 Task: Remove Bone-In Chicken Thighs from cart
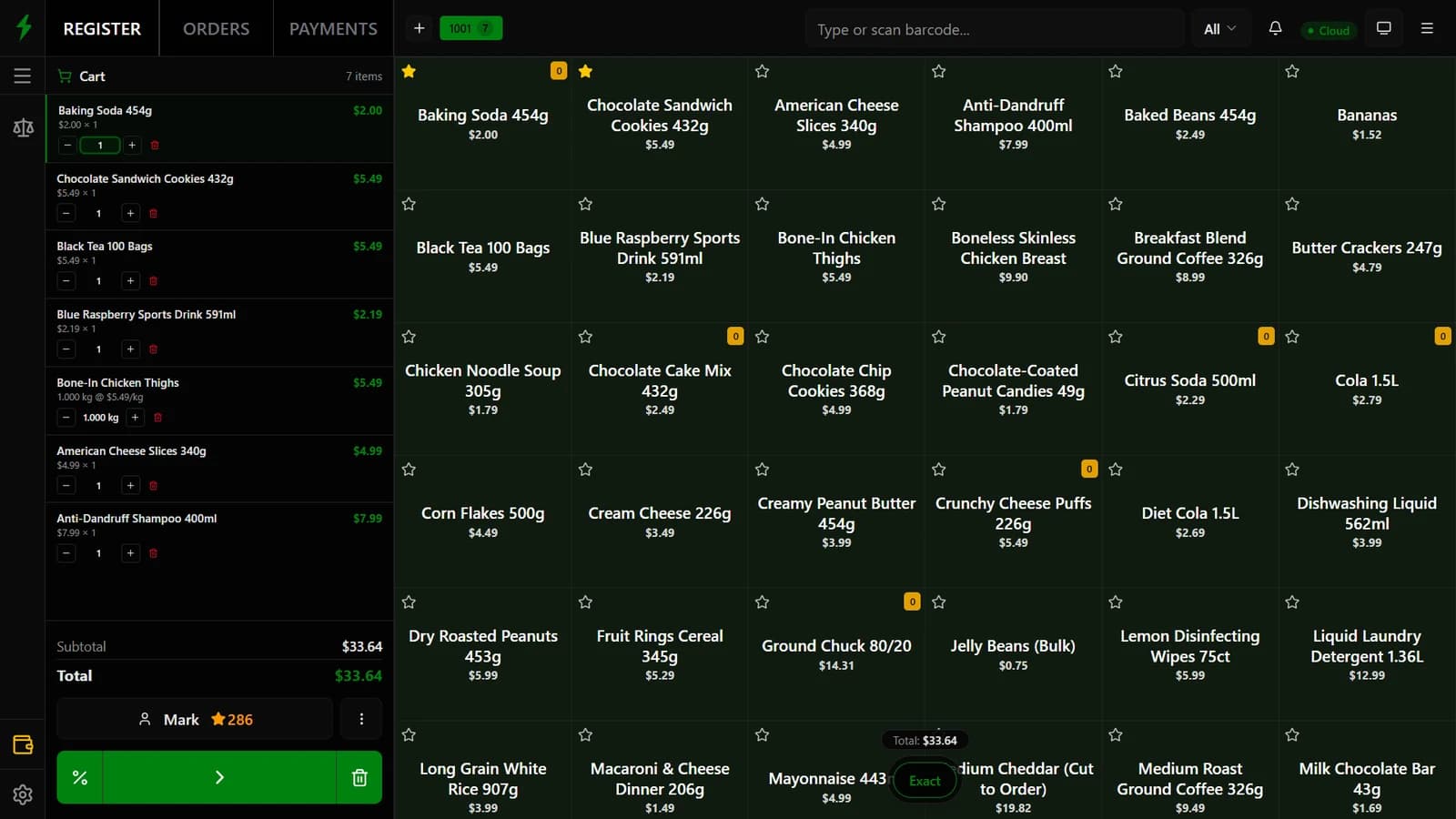coord(157,418)
